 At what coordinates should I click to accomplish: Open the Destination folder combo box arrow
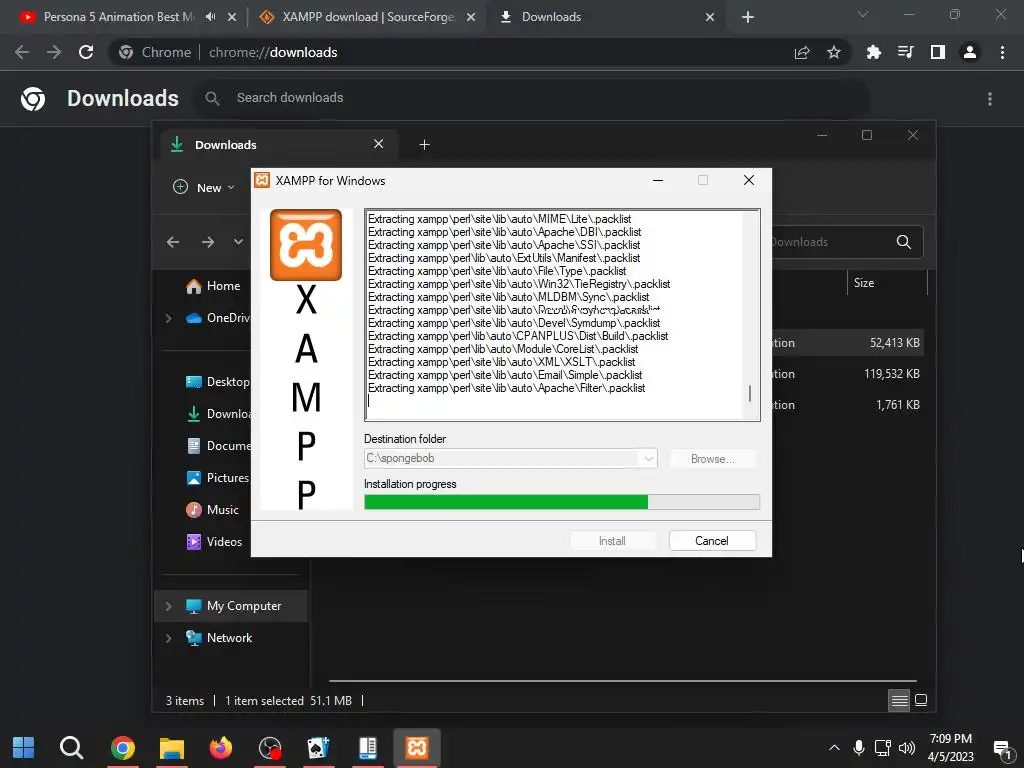coord(648,458)
